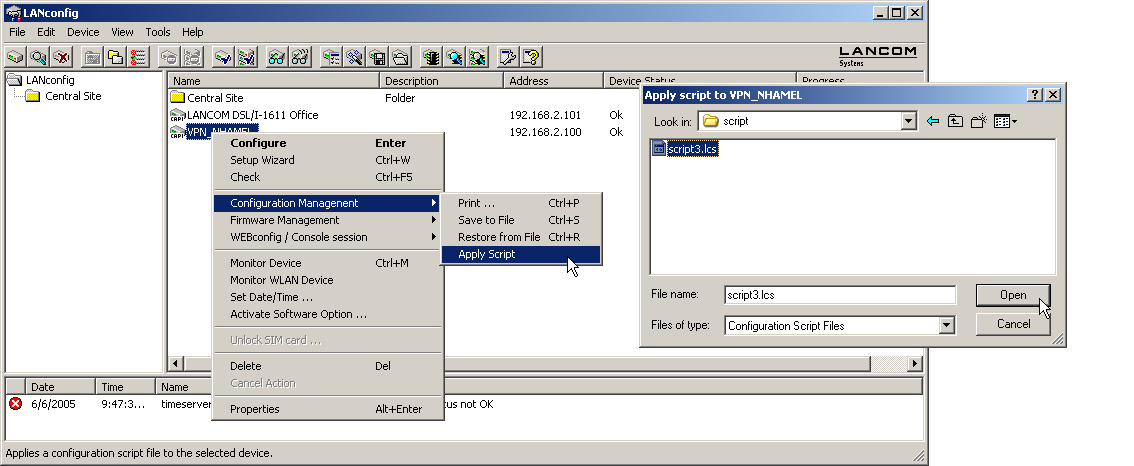Select the script3.lcs file icon
Screen dimensions: 1134x466
(659, 149)
